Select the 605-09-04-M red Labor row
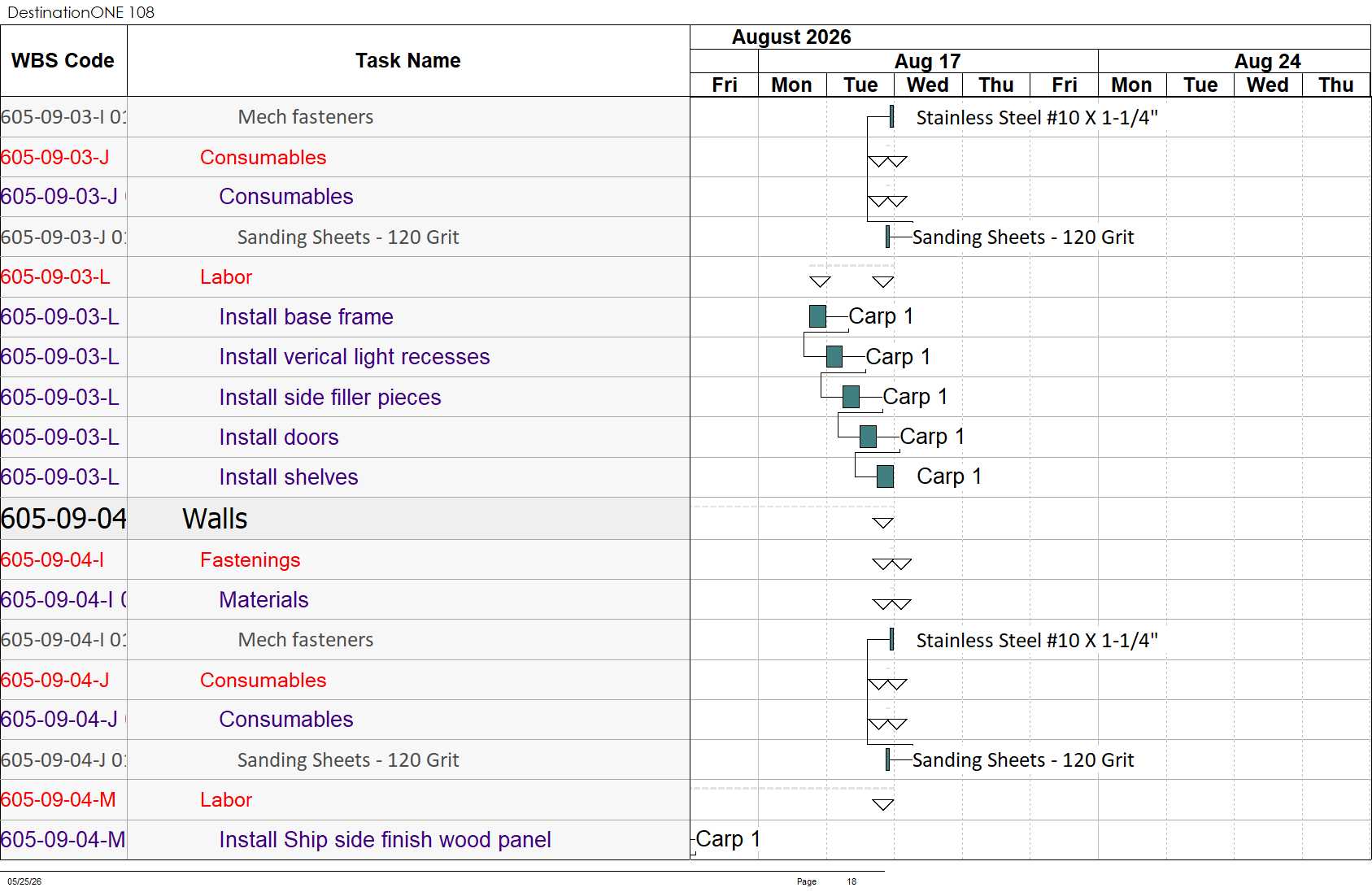The width and height of the screenshot is (1372, 892). tap(345, 800)
